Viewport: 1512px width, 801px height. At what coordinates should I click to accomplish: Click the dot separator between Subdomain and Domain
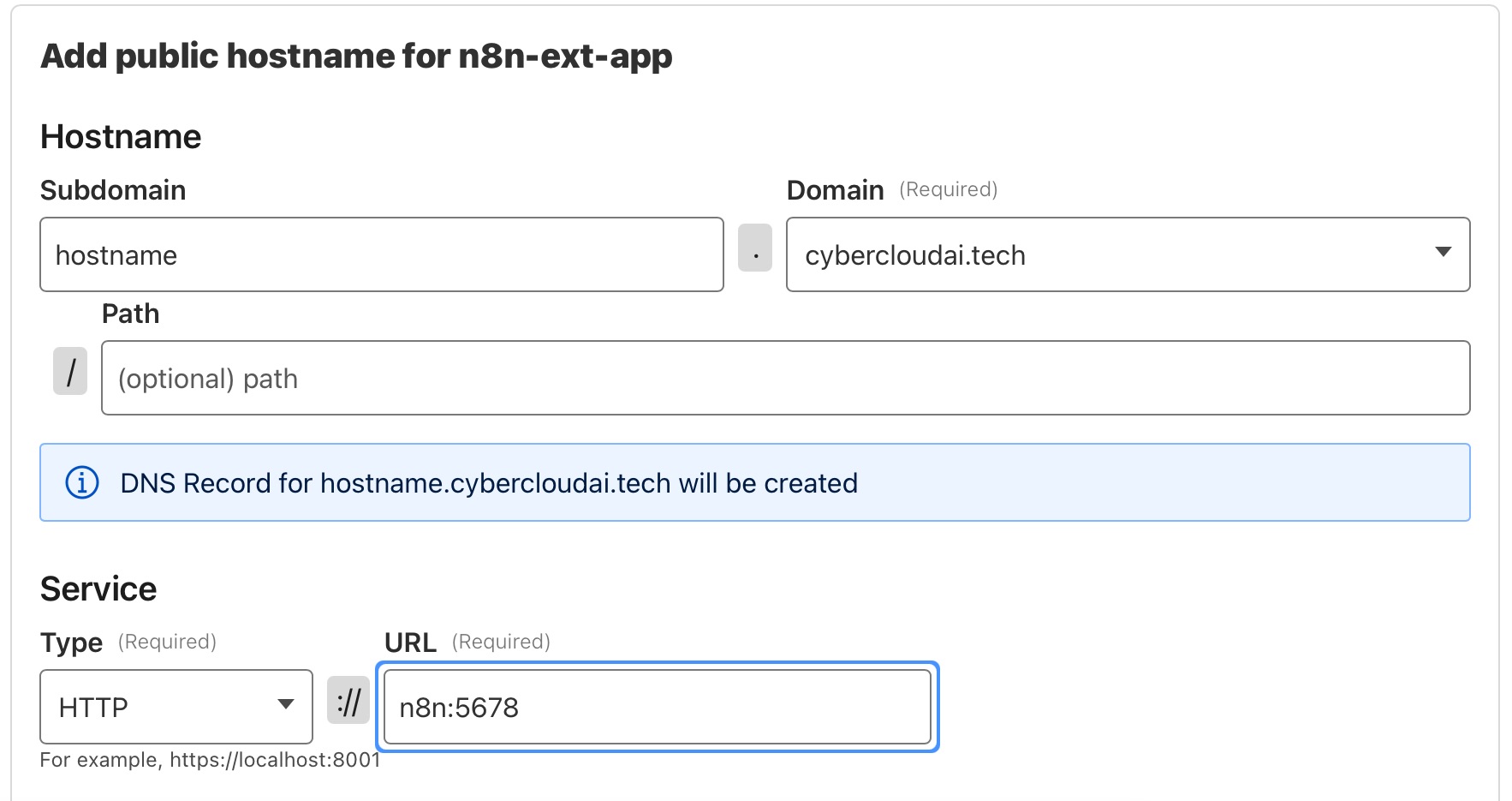754,254
